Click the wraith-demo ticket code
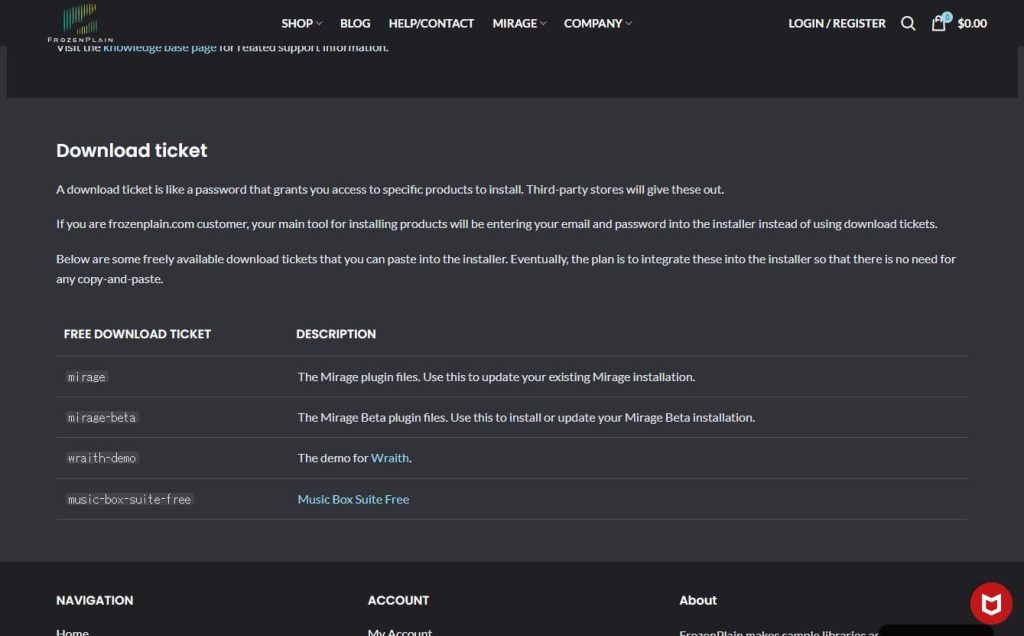 pos(102,458)
